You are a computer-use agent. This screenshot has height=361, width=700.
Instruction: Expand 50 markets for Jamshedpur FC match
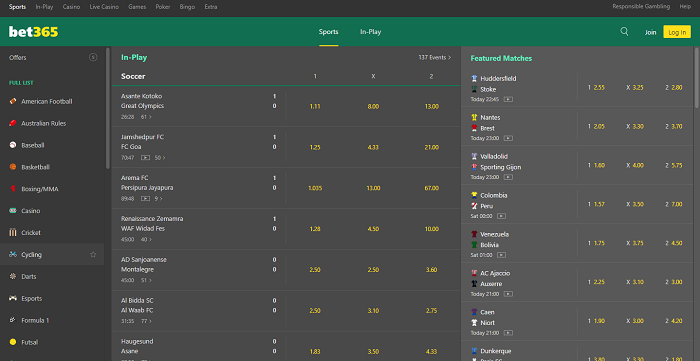tap(160, 158)
